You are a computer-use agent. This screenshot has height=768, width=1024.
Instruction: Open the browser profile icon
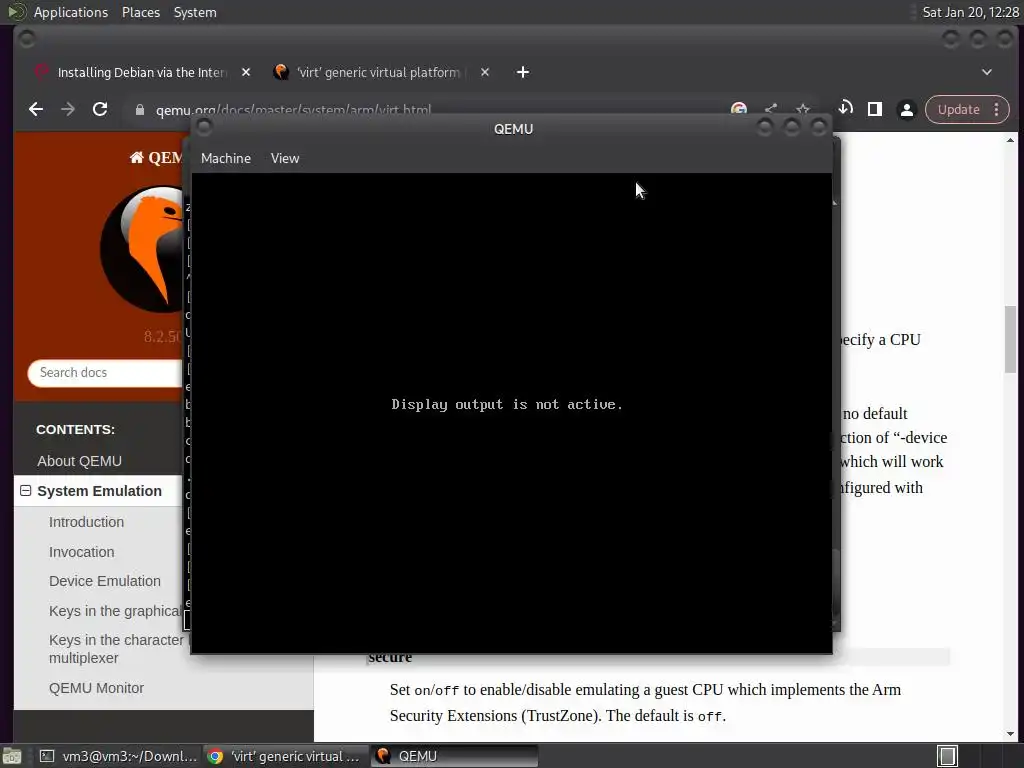(906, 110)
